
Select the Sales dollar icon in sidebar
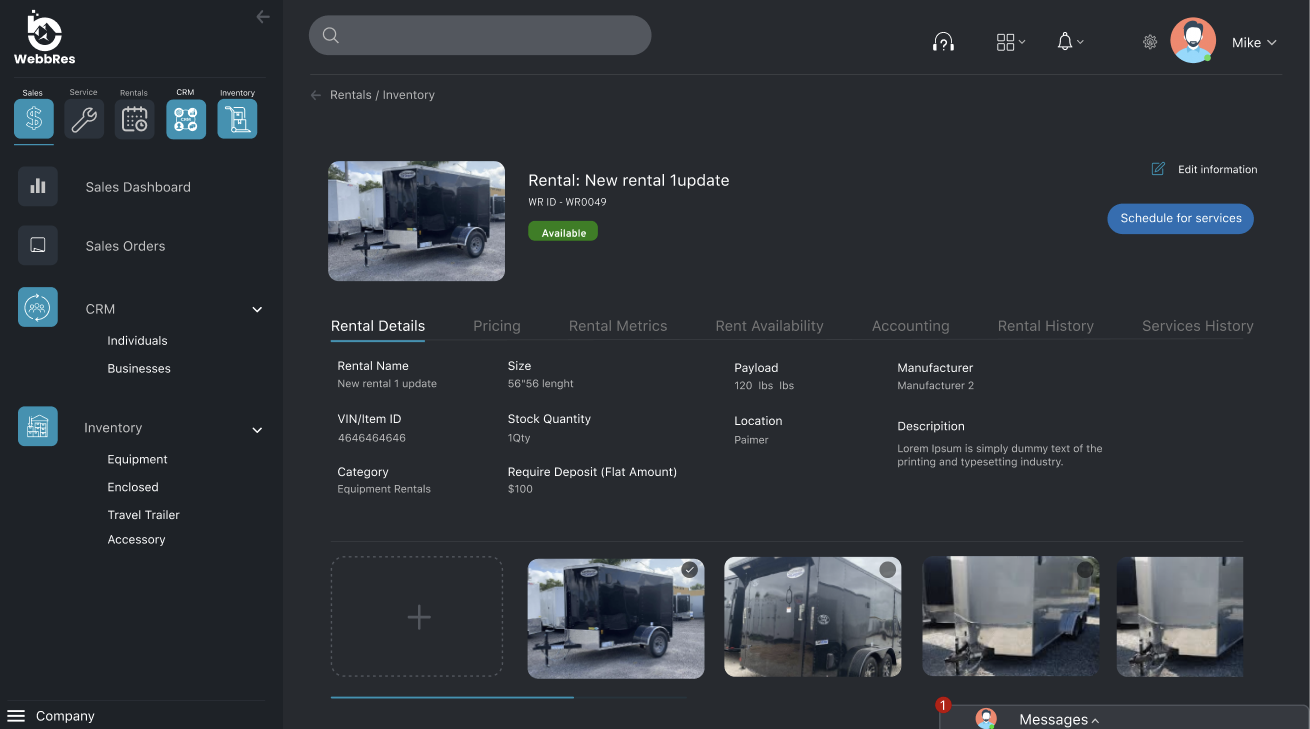click(x=33, y=118)
